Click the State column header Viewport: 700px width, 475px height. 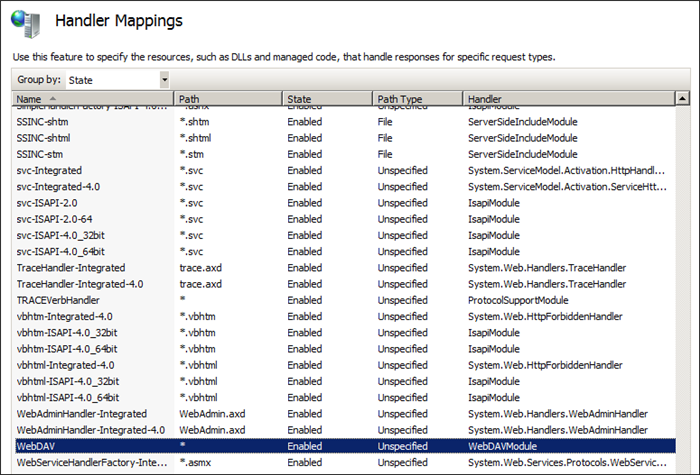pyautogui.click(x=326, y=99)
